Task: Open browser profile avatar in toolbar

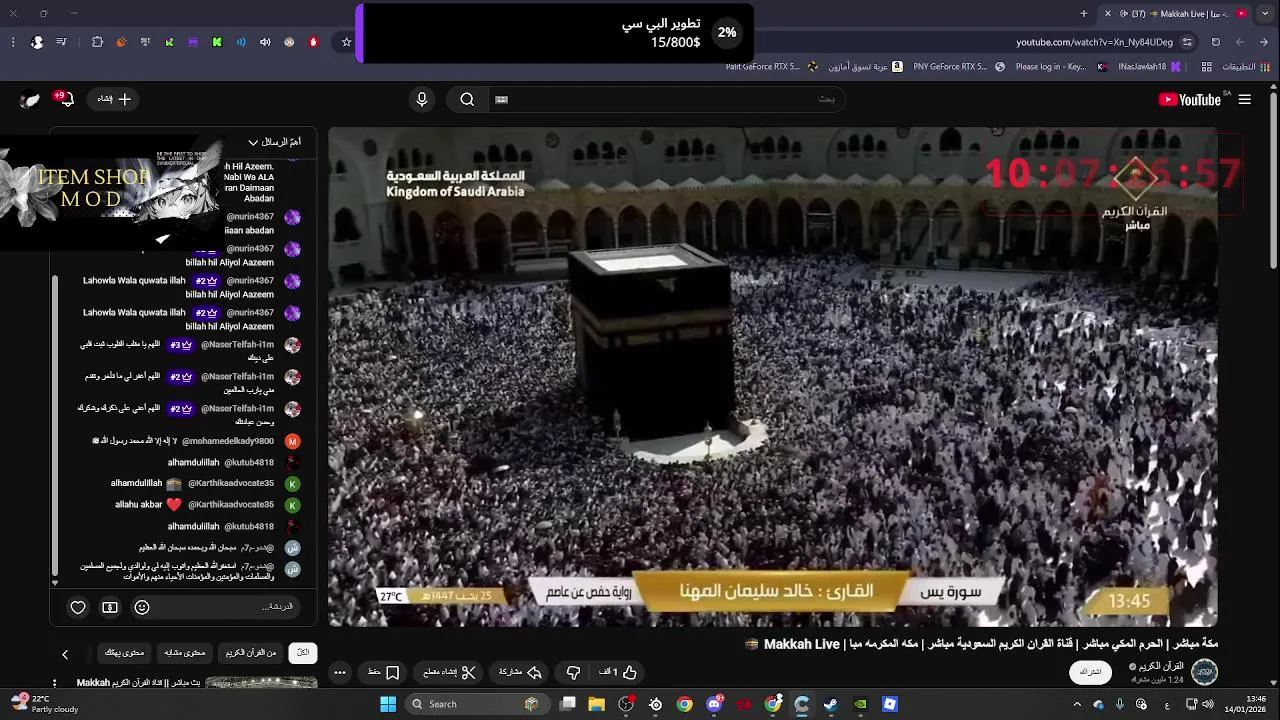Action: click(x=37, y=42)
